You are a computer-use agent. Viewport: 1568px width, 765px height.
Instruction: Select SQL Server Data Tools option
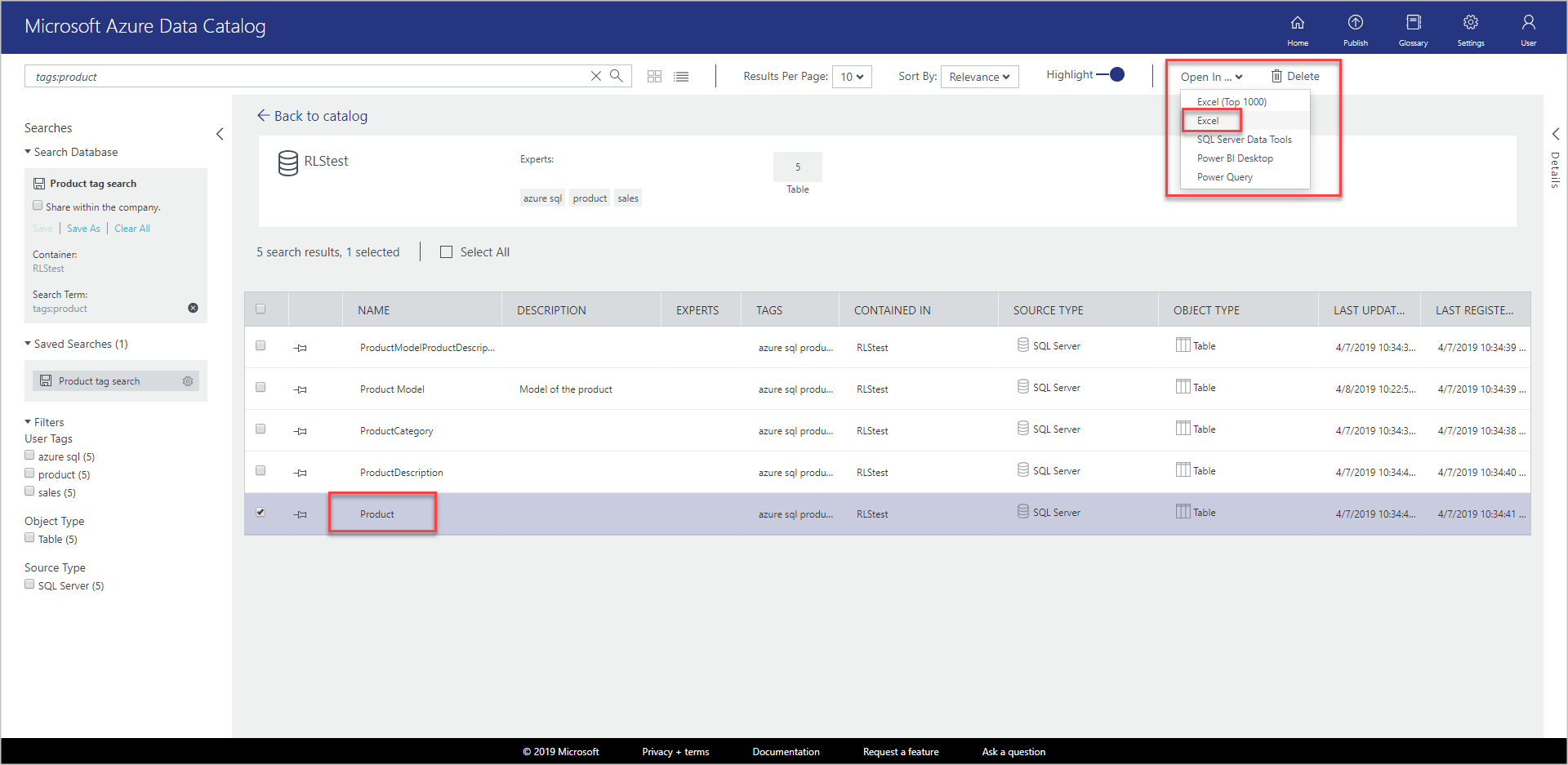(x=1244, y=139)
